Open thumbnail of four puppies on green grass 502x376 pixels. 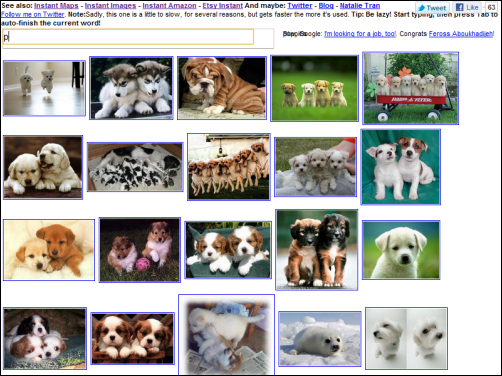click(314, 88)
